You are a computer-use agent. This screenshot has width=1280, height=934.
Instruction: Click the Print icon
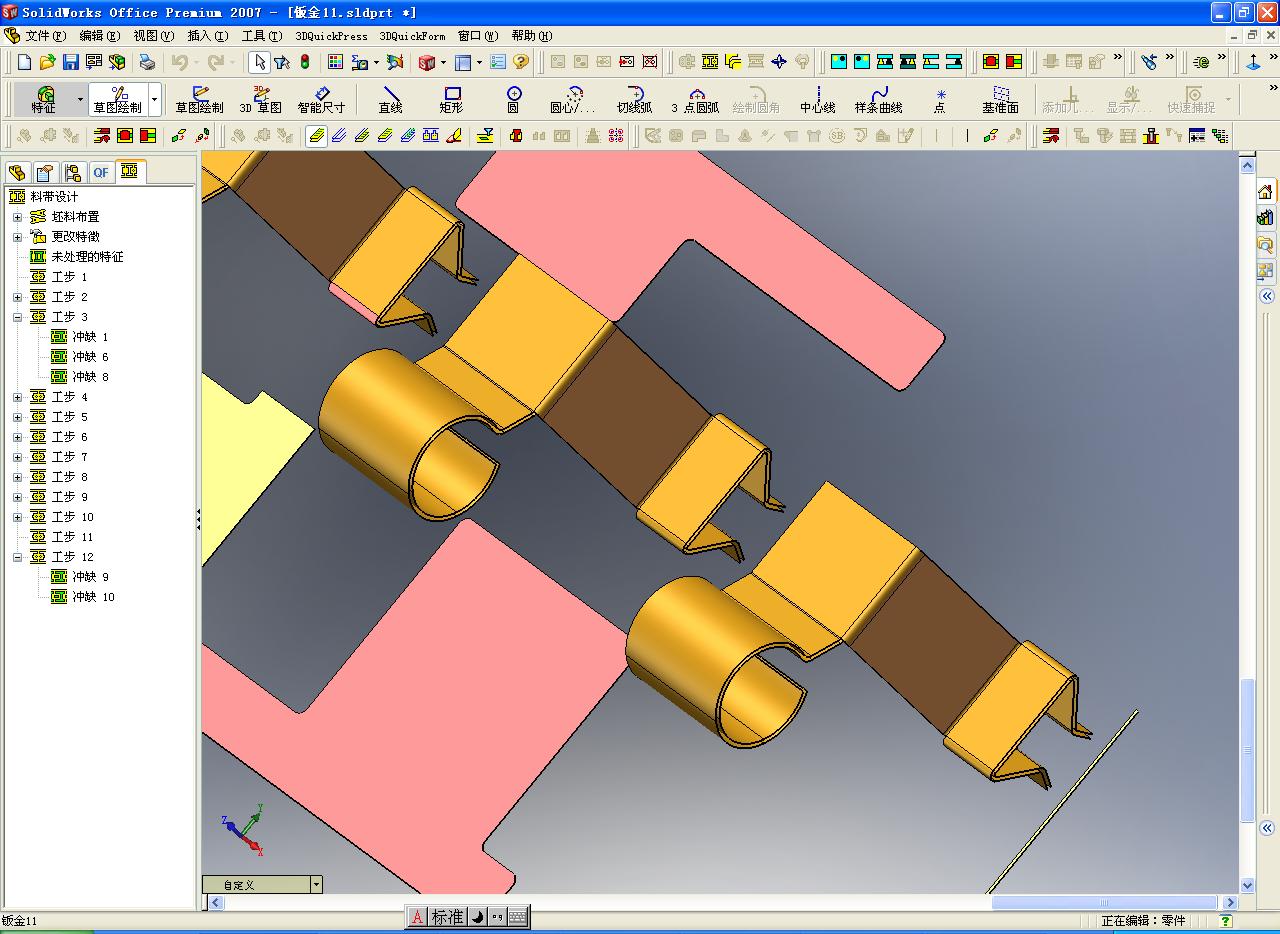click(147, 62)
